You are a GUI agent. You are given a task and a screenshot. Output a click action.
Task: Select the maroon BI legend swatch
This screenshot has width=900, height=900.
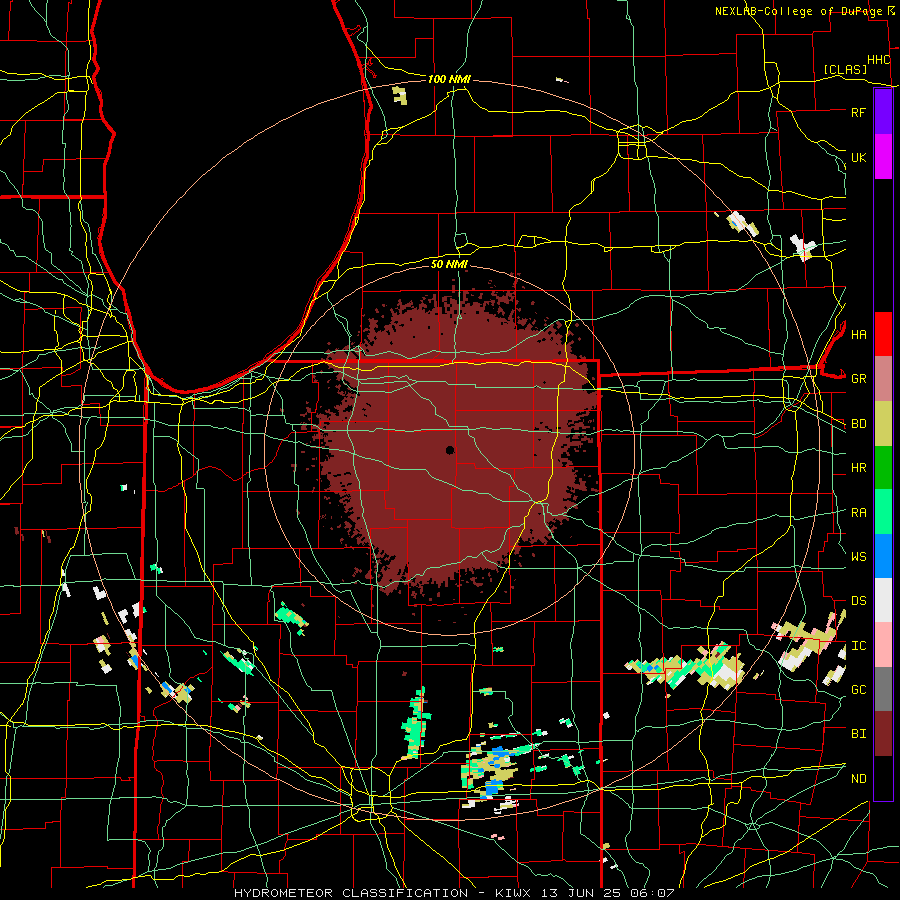tap(883, 734)
